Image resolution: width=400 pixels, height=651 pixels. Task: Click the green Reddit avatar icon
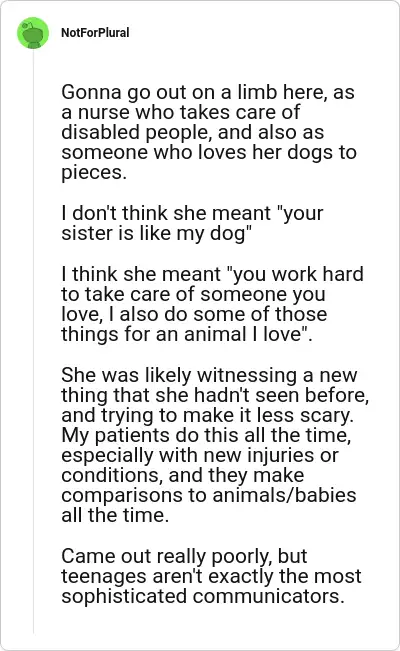33,33
